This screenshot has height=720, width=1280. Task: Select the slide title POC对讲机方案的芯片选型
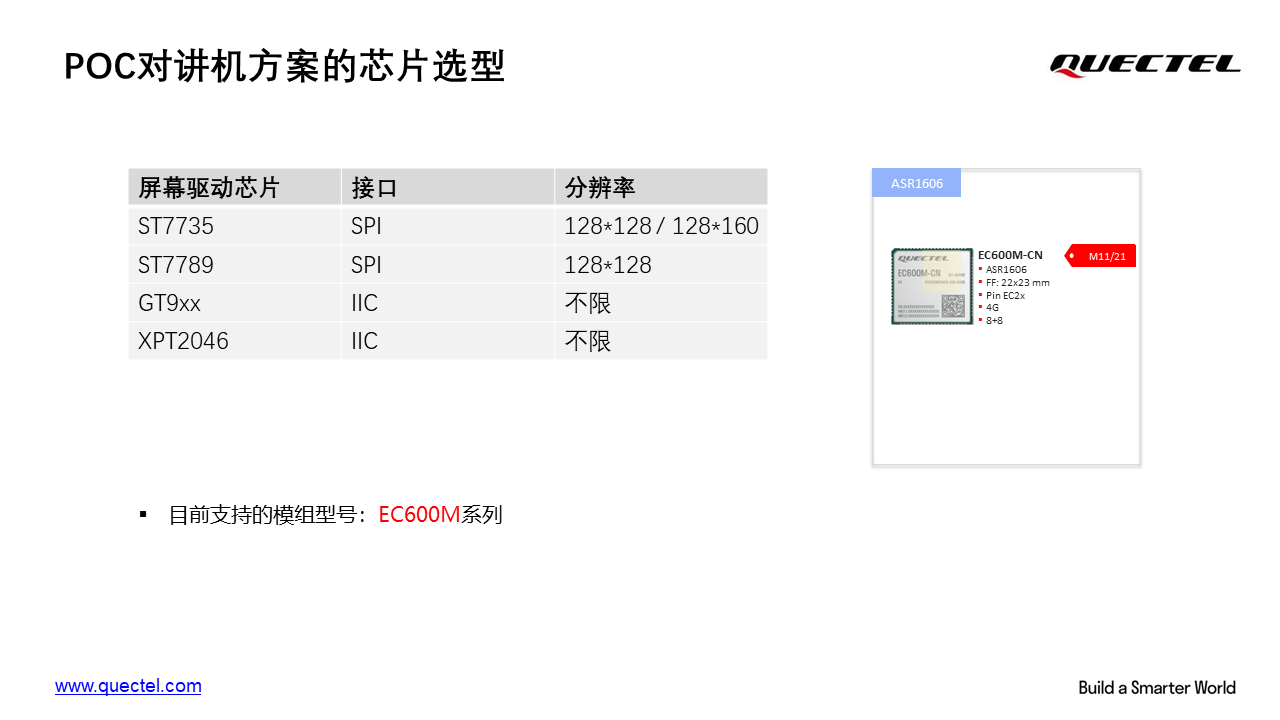tap(284, 66)
